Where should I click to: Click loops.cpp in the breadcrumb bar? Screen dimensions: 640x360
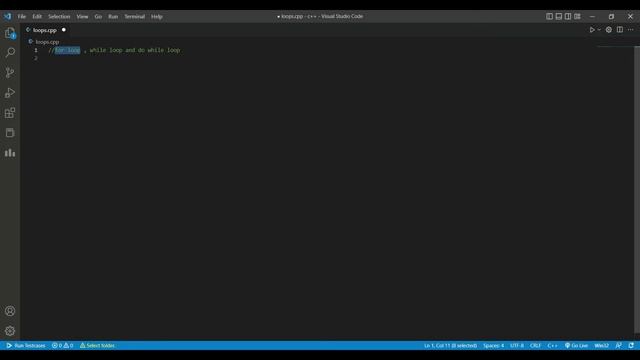pyautogui.click(x=47, y=42)
